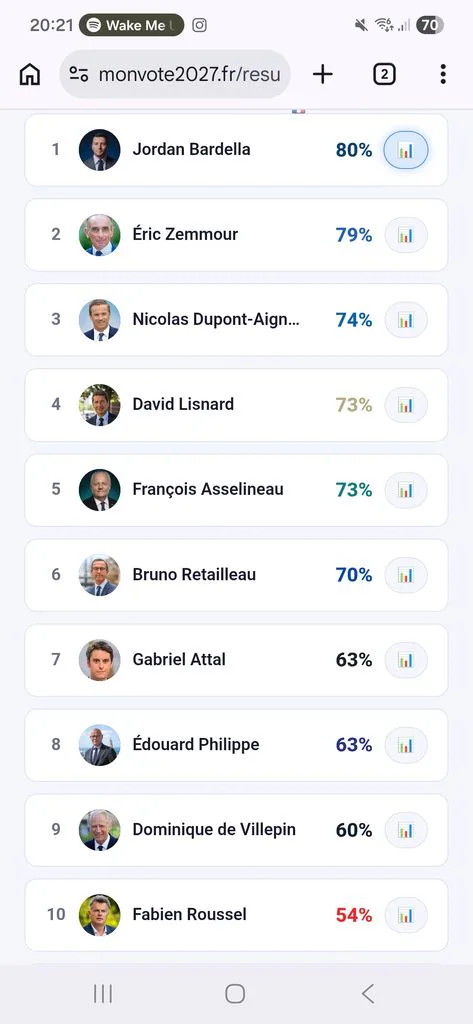Tap bar chart icon for David Lisnard
The width and height of the screenshot is (473, 1024).
406,405
